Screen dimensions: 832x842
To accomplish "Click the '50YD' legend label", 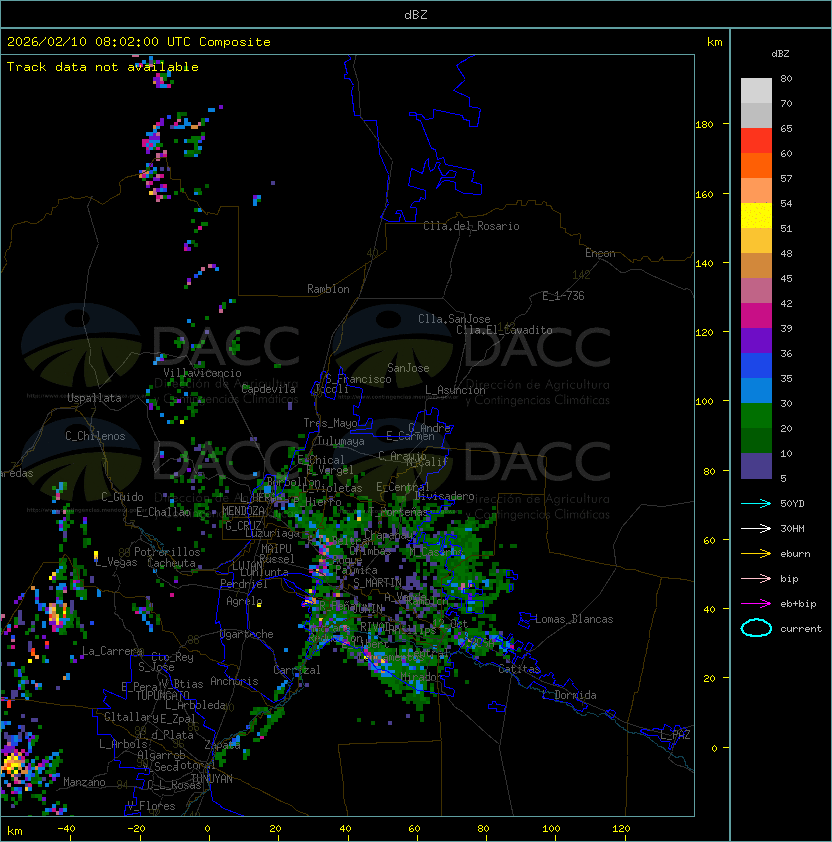I will point(792,504).
